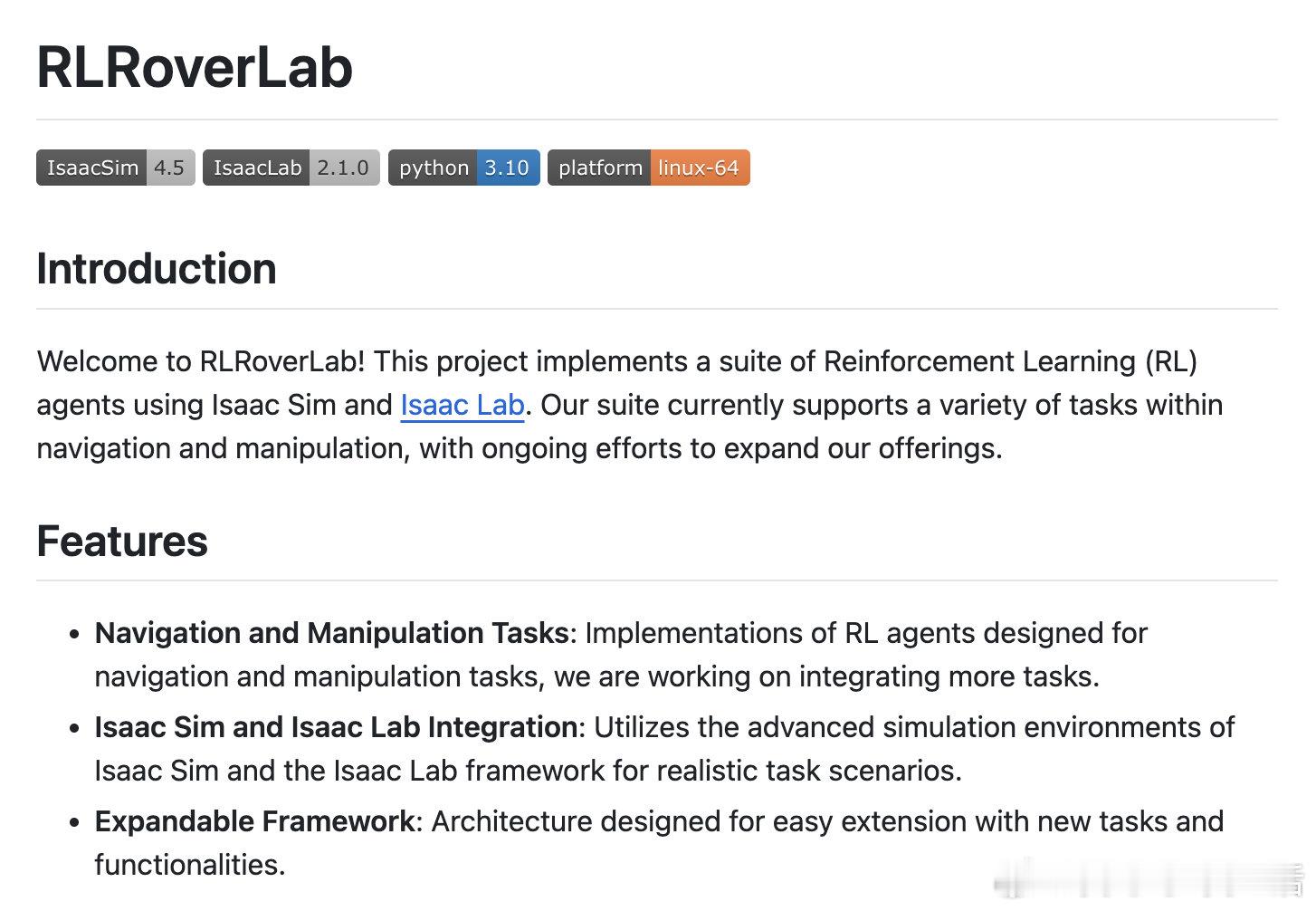Click the Welcome to RLRoverLab paragraph
The height and width of the screenshot is (911, 1316).
tap(630, 405)
